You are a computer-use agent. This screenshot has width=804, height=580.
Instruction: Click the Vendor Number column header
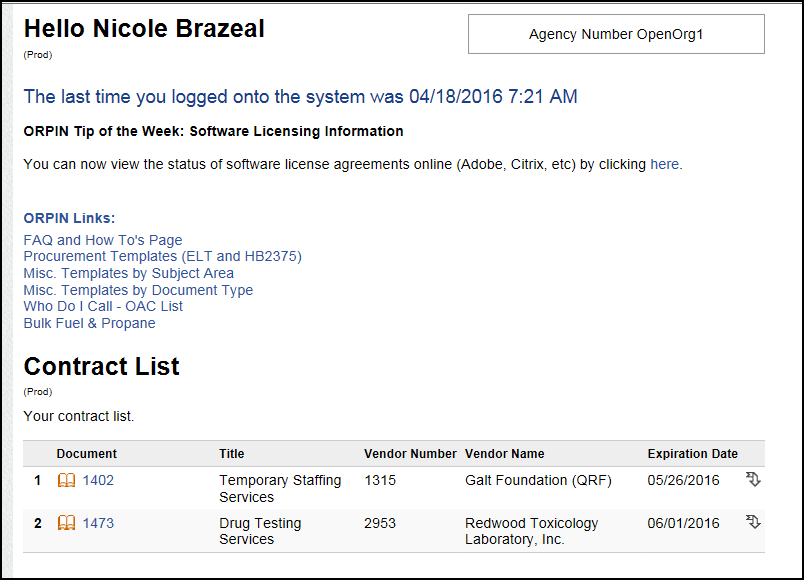click(x=410, y=454)
